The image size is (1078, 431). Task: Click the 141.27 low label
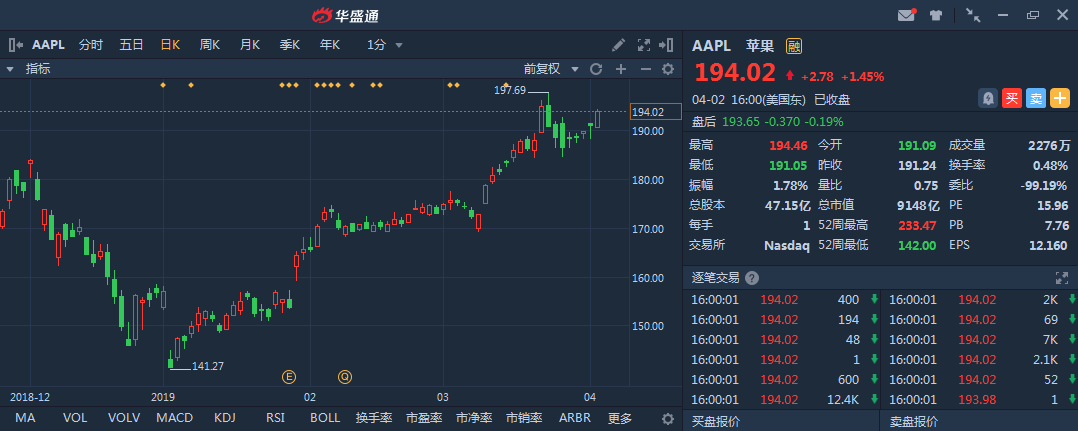(x=208, y=366)
